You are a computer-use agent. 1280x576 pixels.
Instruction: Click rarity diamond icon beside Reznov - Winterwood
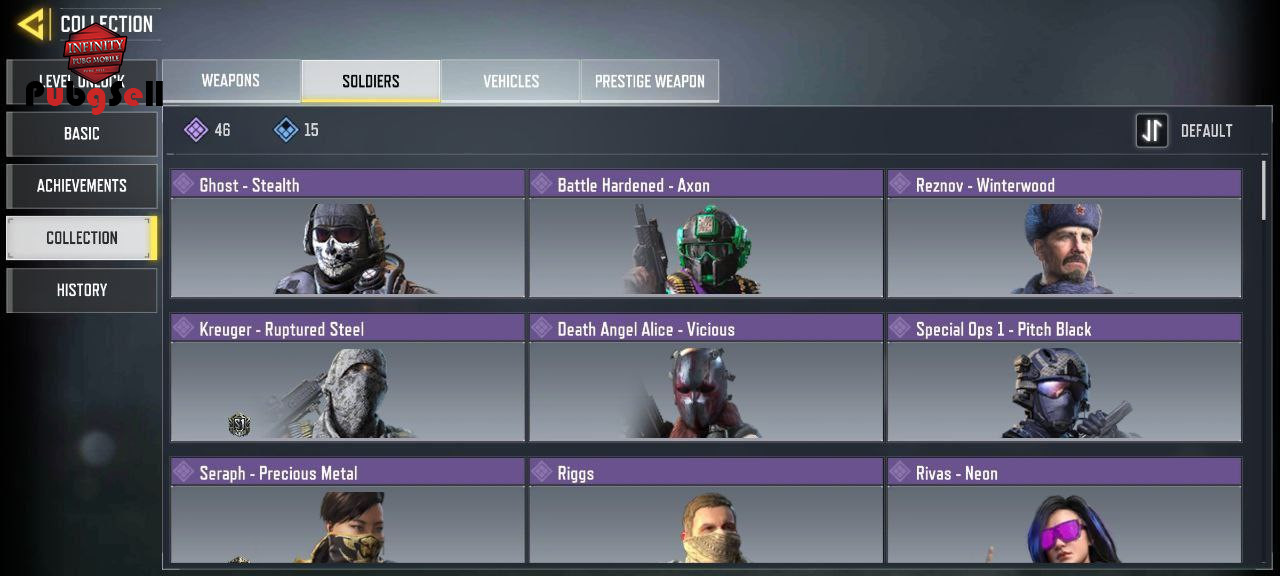900,184
